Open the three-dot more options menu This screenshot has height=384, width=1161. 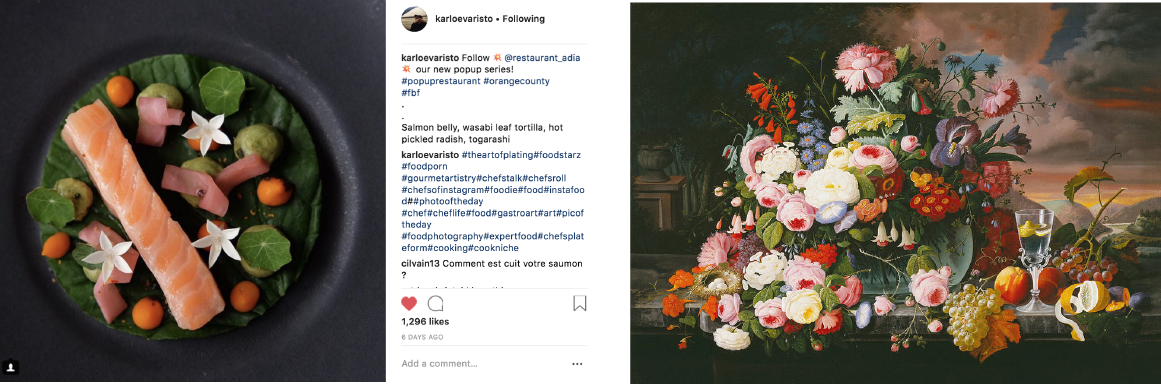577,363
